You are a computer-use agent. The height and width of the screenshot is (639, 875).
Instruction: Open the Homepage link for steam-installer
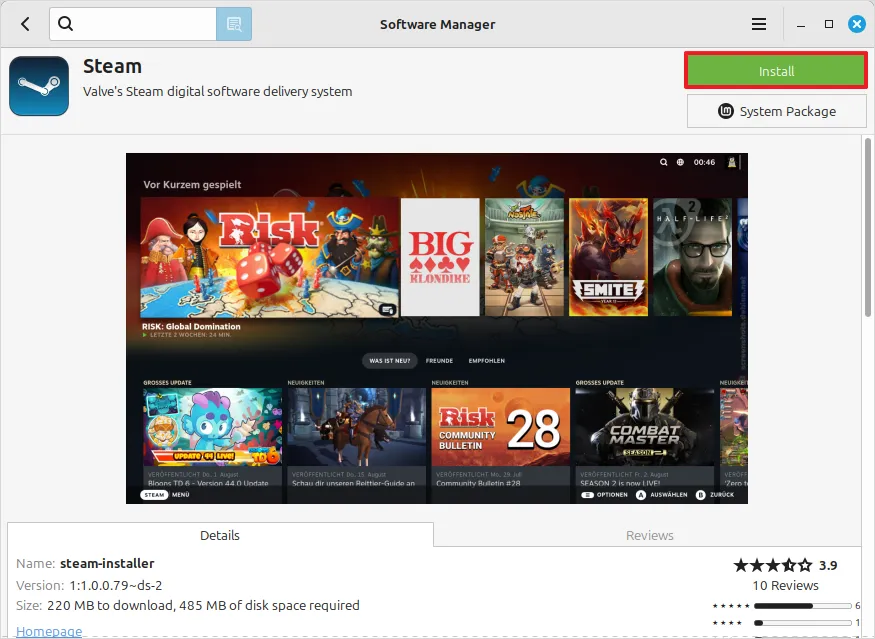click(x=49, y=631)
